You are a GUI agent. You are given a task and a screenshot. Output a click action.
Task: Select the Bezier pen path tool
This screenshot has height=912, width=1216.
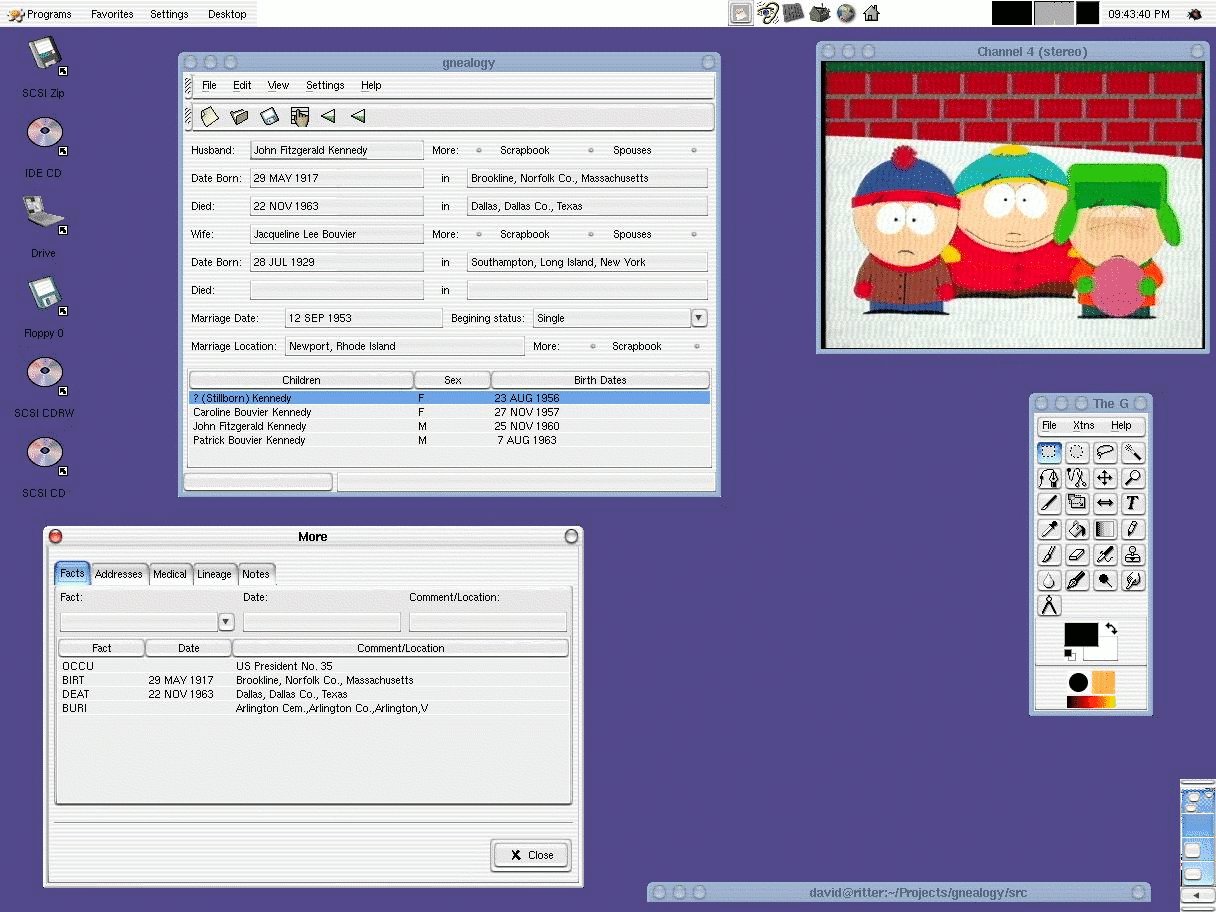[1049, 478]
